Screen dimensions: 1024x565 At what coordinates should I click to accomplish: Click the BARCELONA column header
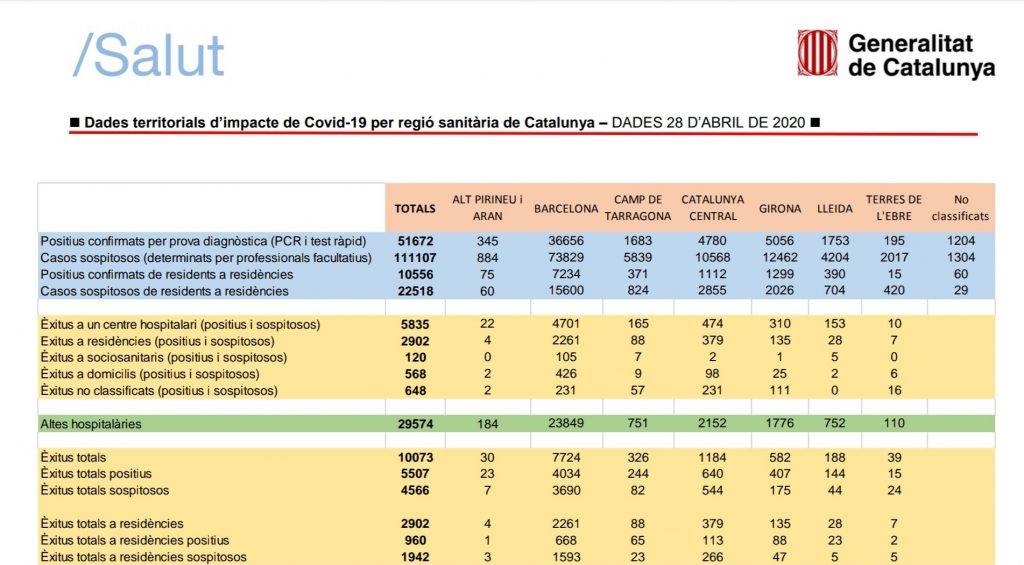(566, 208)
